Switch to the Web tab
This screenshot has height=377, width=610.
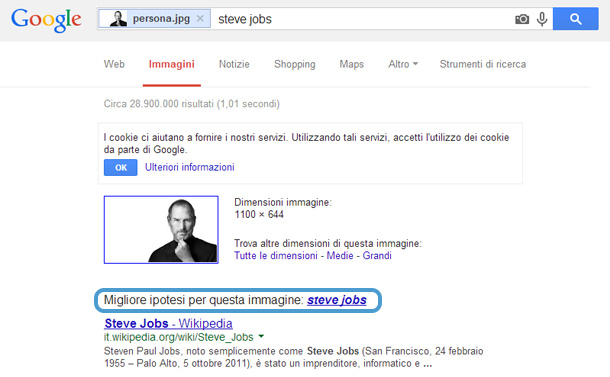pos(114,64)
